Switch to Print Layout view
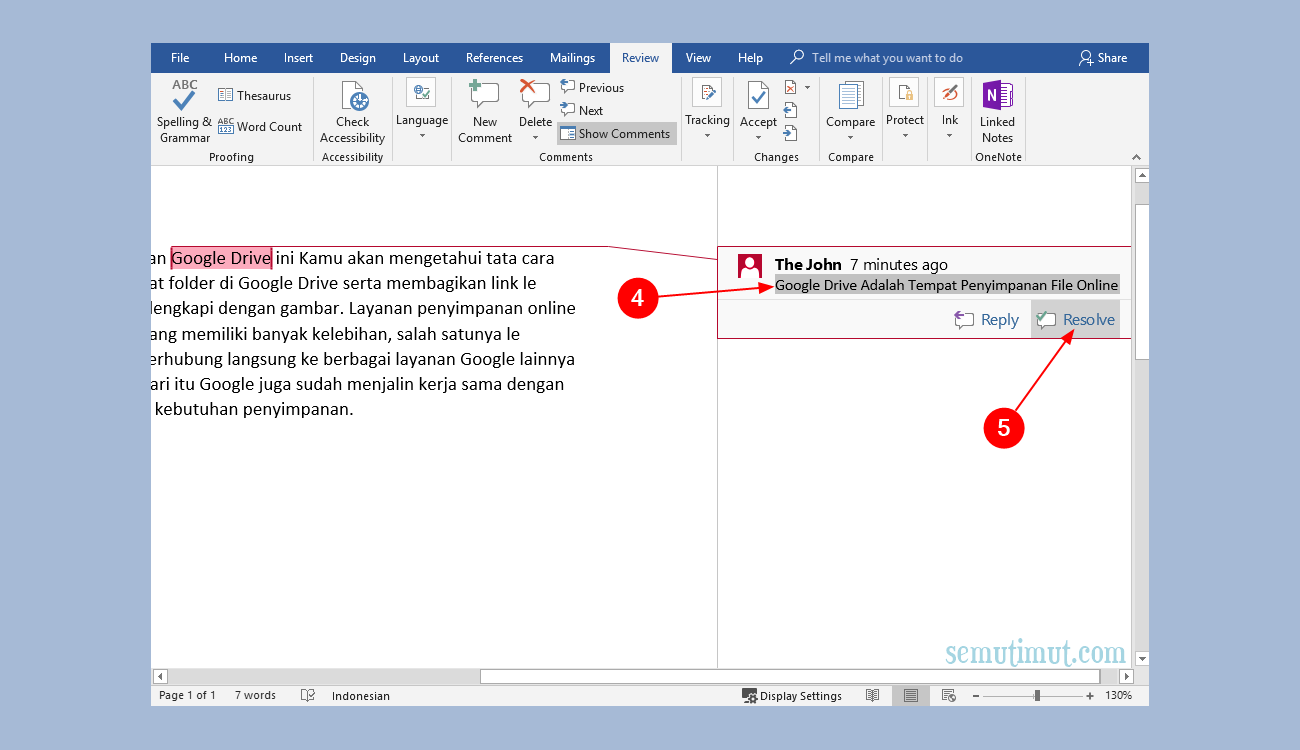This screenshot has height=750, width=1300. pos(911,695)
